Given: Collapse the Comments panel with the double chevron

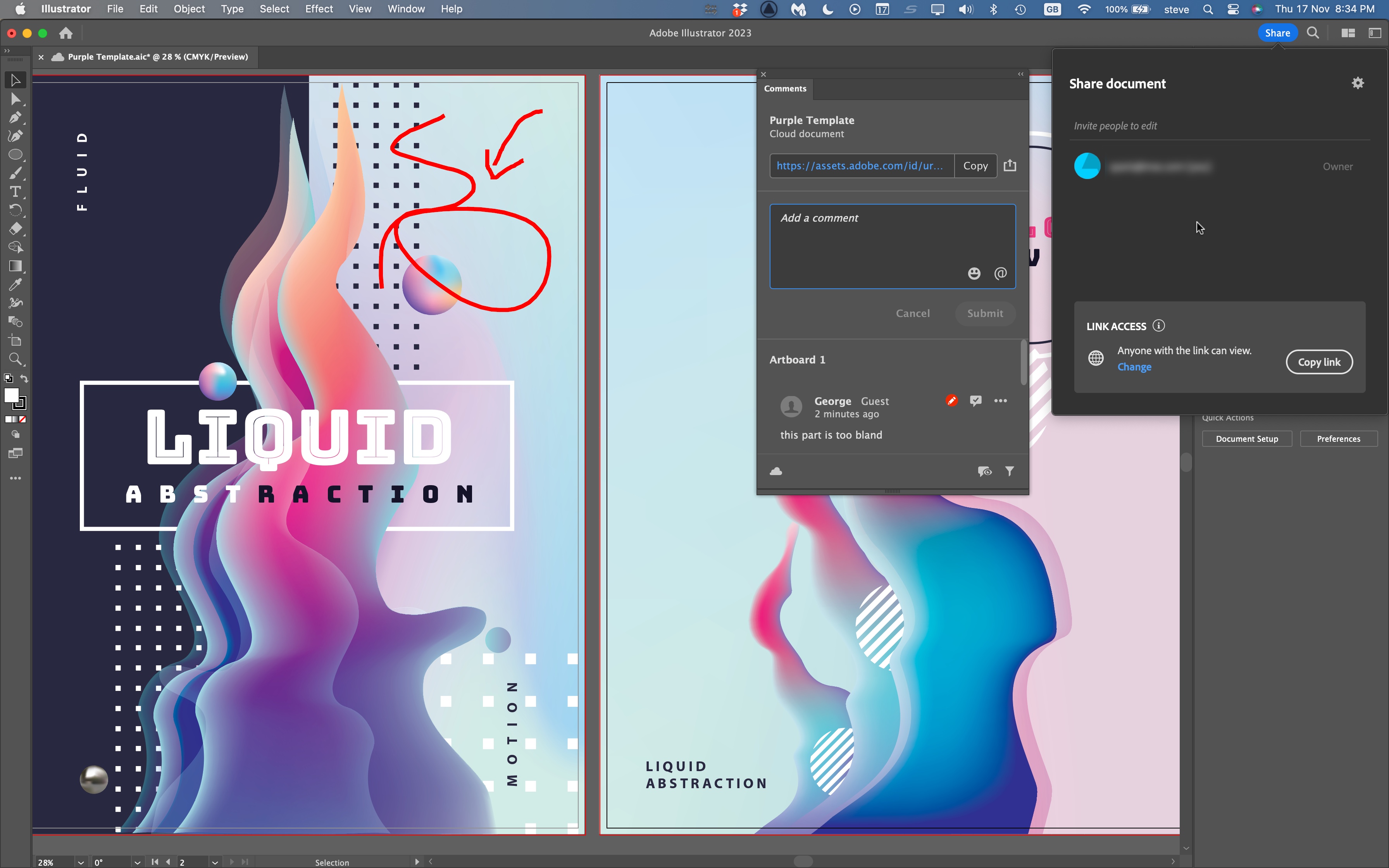Looking at the screenshot, I should (x=1020, y=74).
